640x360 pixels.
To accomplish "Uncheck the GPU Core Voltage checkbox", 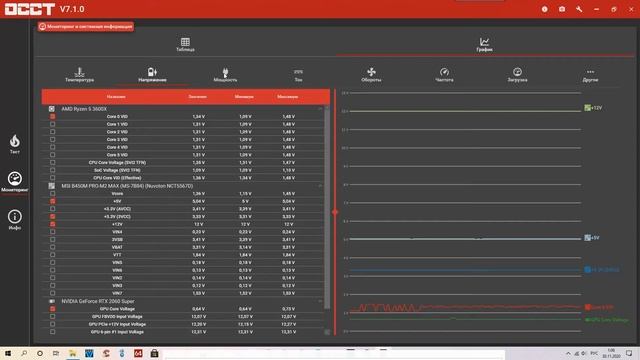I will pos(52,309).
